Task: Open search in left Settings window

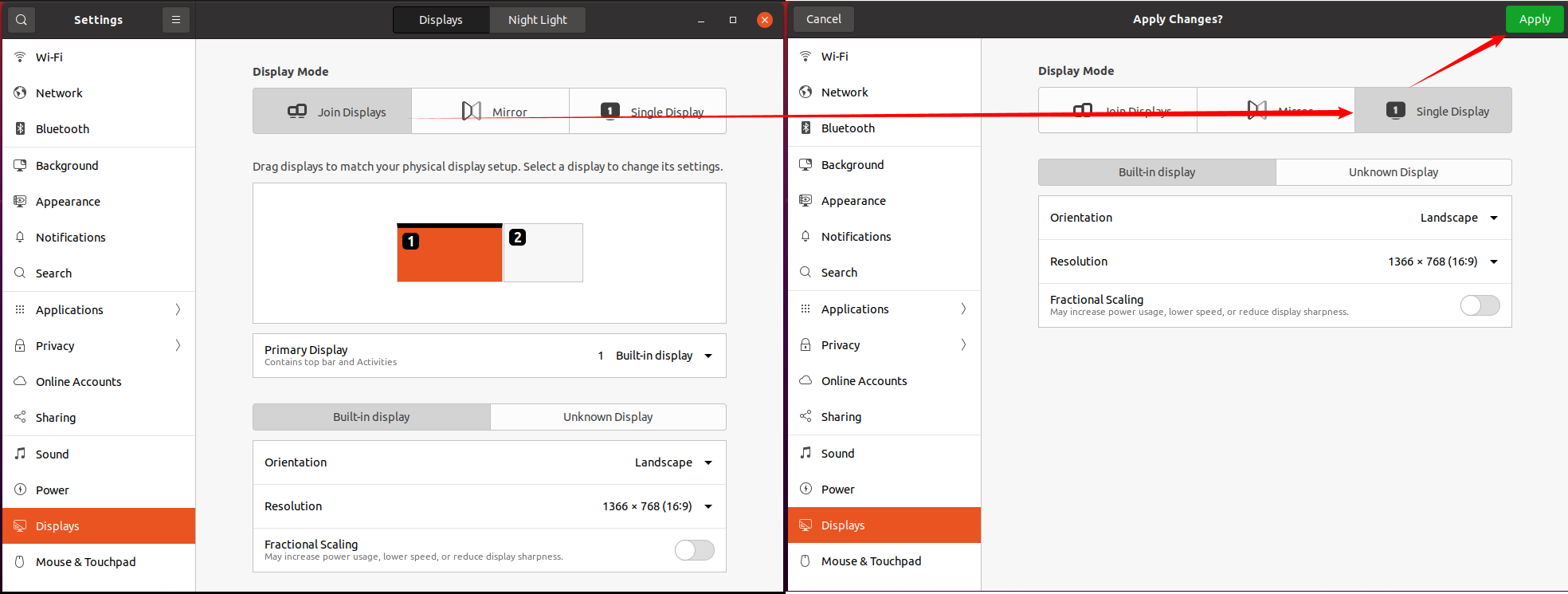Action: (x=22, y=20)
